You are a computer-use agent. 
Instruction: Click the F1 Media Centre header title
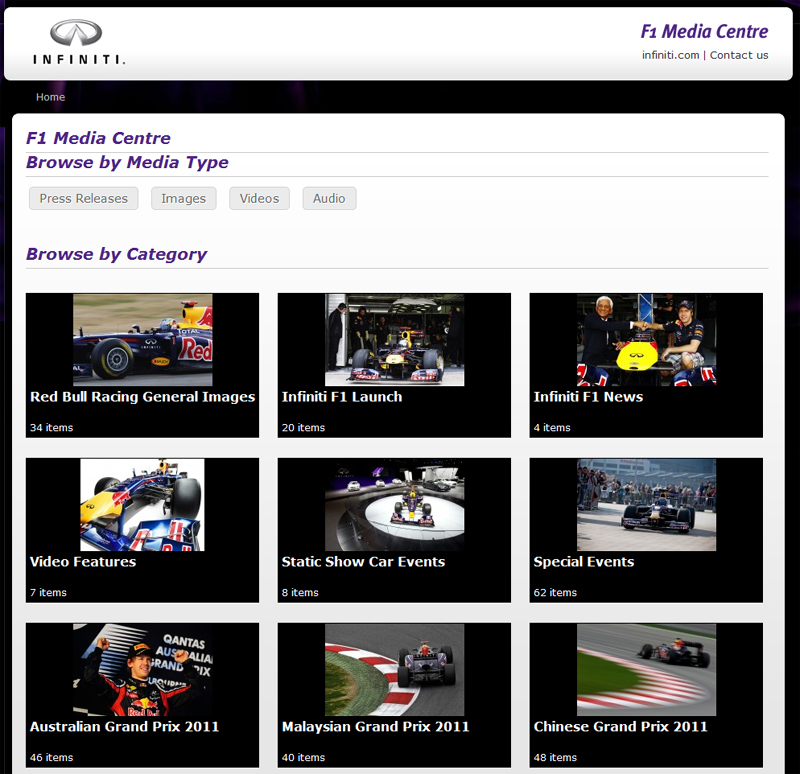point(704,32)
